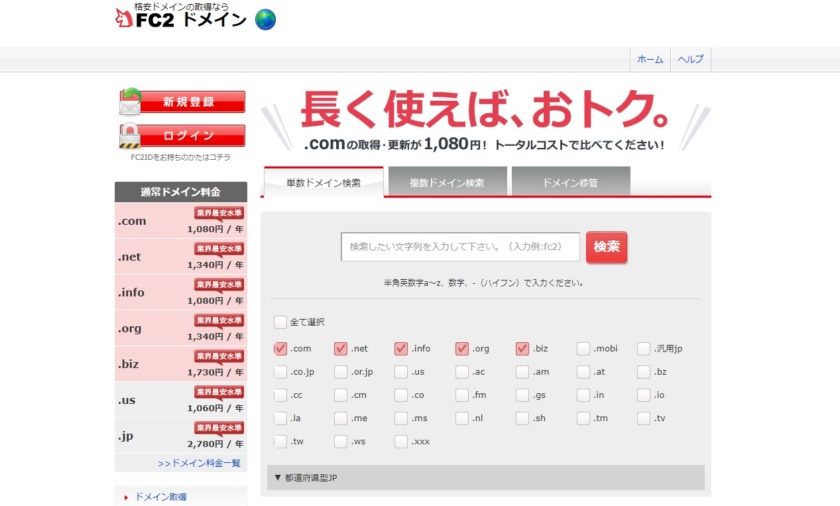The width and height of the screenshot is (840, 506).
Task: Click the padlock icon on ログイン
Action: click(129, 135)
